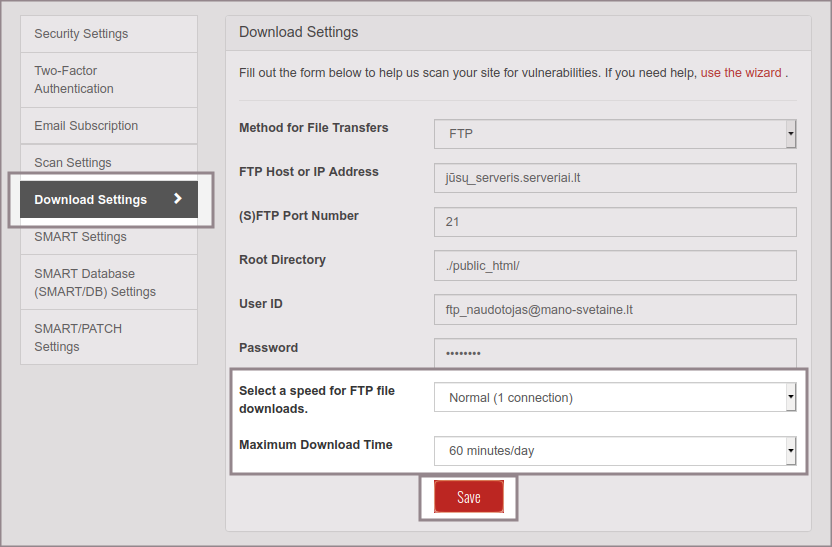Viewport: 832px width, 547px height.
Task: Follow the 'use the wizard' link
Action: click(x=741, y=73)
